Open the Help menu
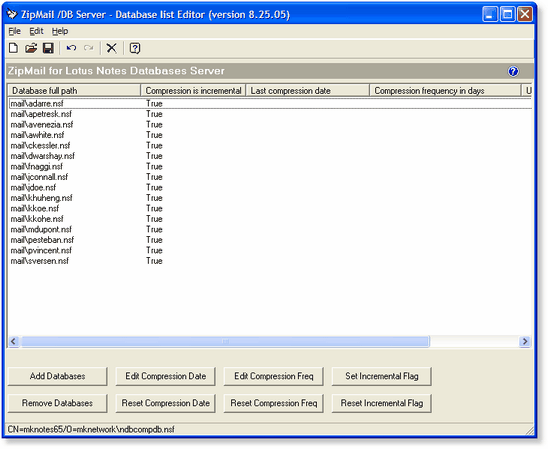This screenshot has height=449, width=548. click(60, 31)
